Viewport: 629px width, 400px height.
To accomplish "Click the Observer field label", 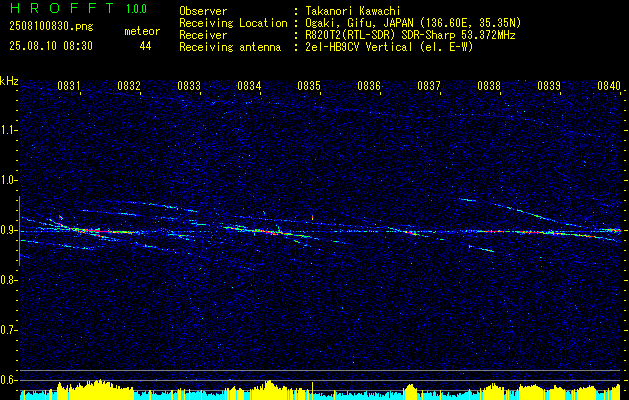I will point(203,11).
